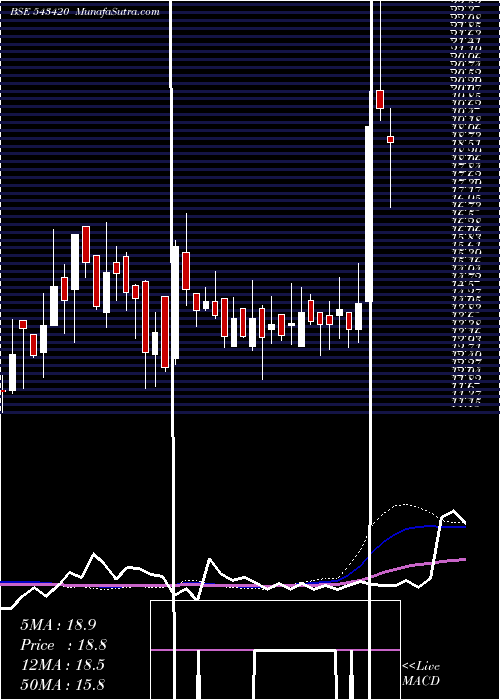This screenshot has width=500, height=700.
Task: Click the 5MA : 18.9 value
Action: [58, 625]
